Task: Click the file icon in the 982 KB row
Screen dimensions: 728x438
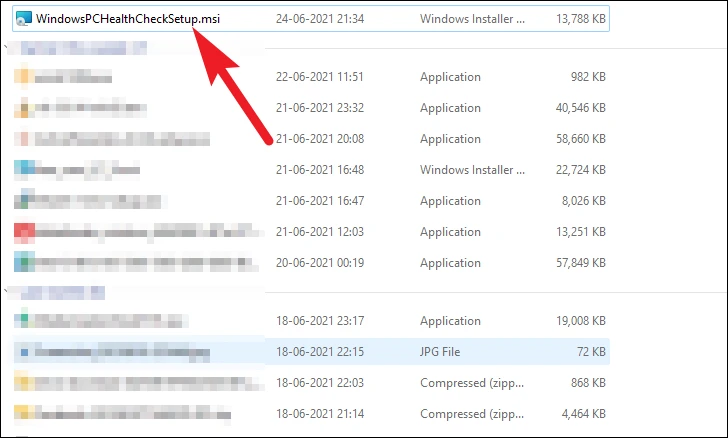Action: (24, 77)
